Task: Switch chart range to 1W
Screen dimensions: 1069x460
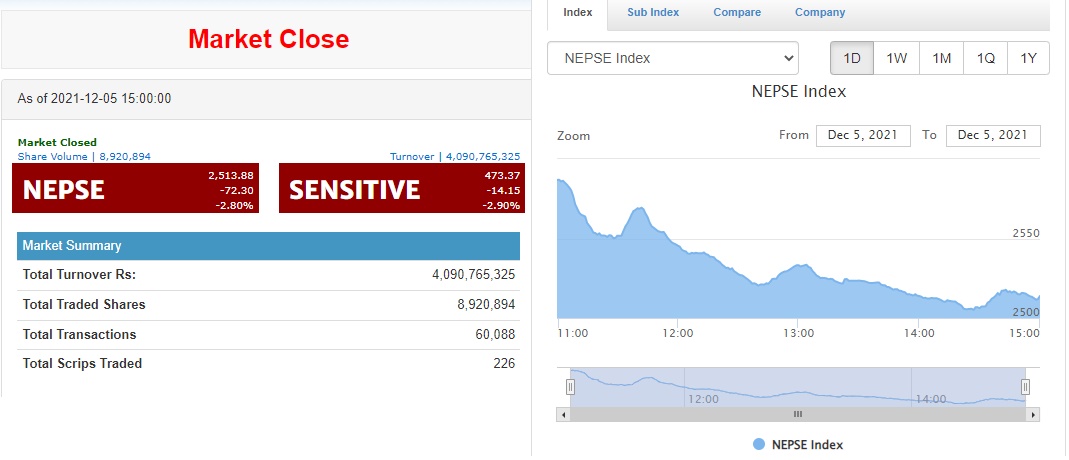Action: pos(896,58)
